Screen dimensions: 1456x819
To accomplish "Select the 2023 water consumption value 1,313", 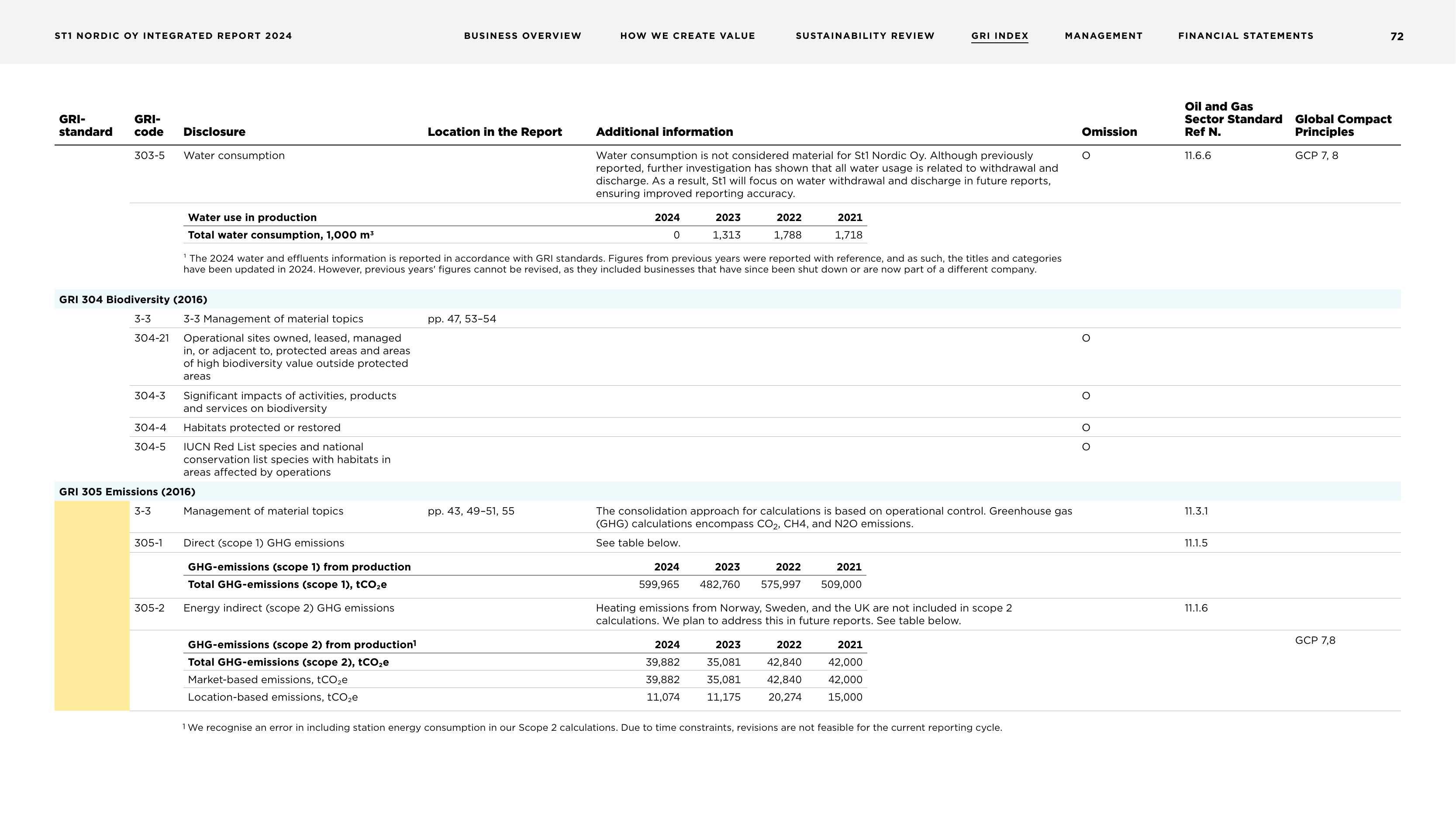I will pos(726,235).
